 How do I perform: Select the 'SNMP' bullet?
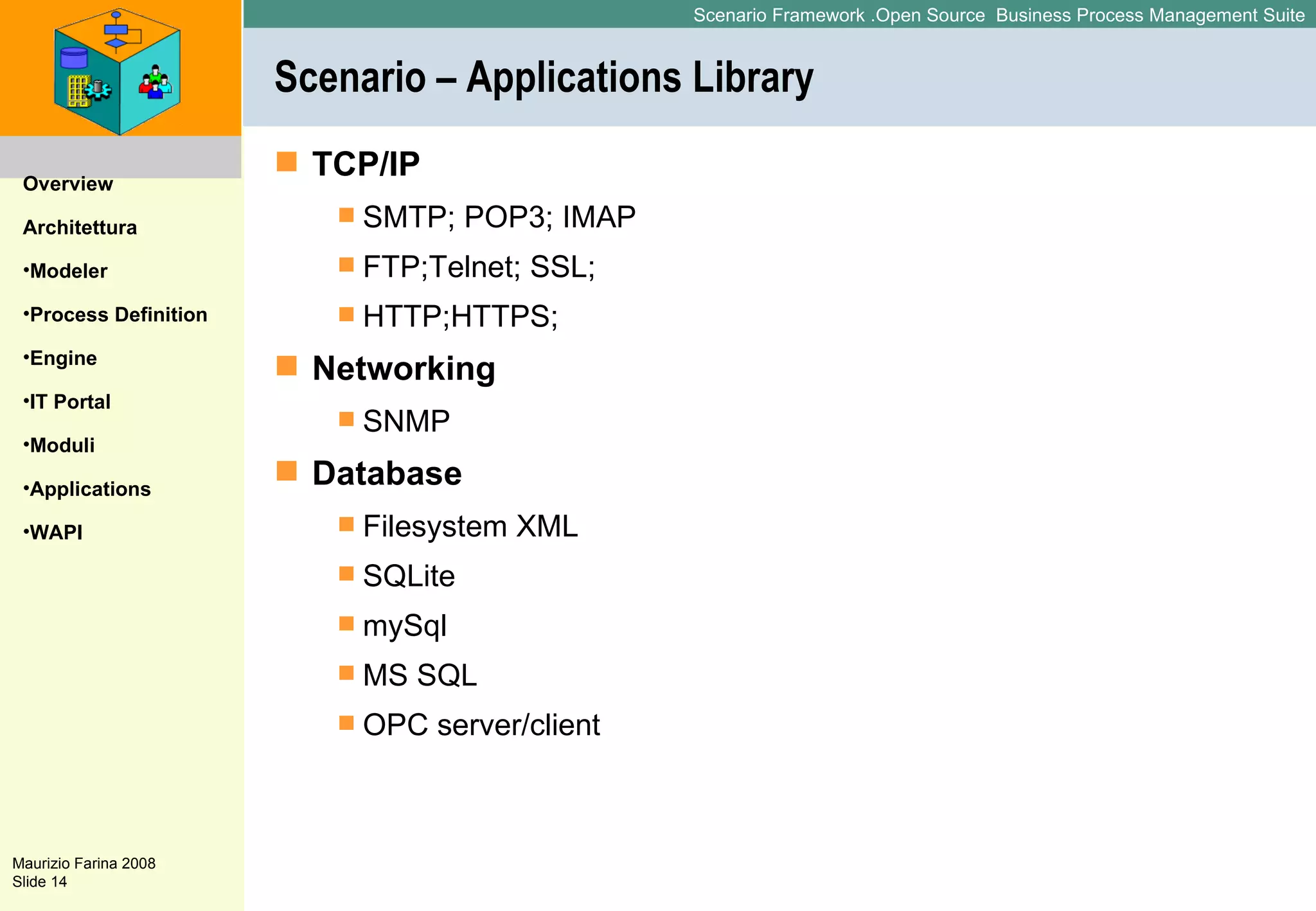pos(407,421)
